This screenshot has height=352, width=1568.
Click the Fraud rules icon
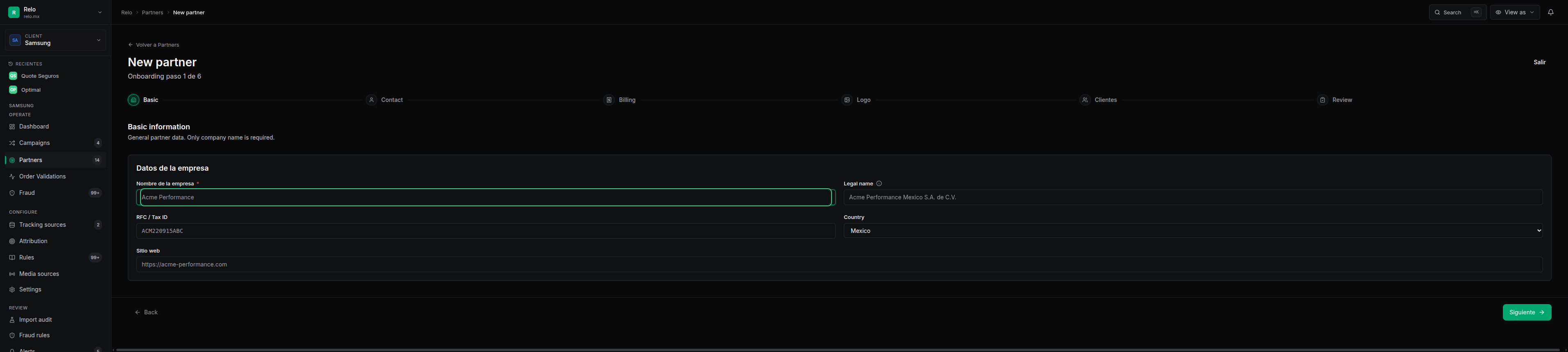coord(11,336)
